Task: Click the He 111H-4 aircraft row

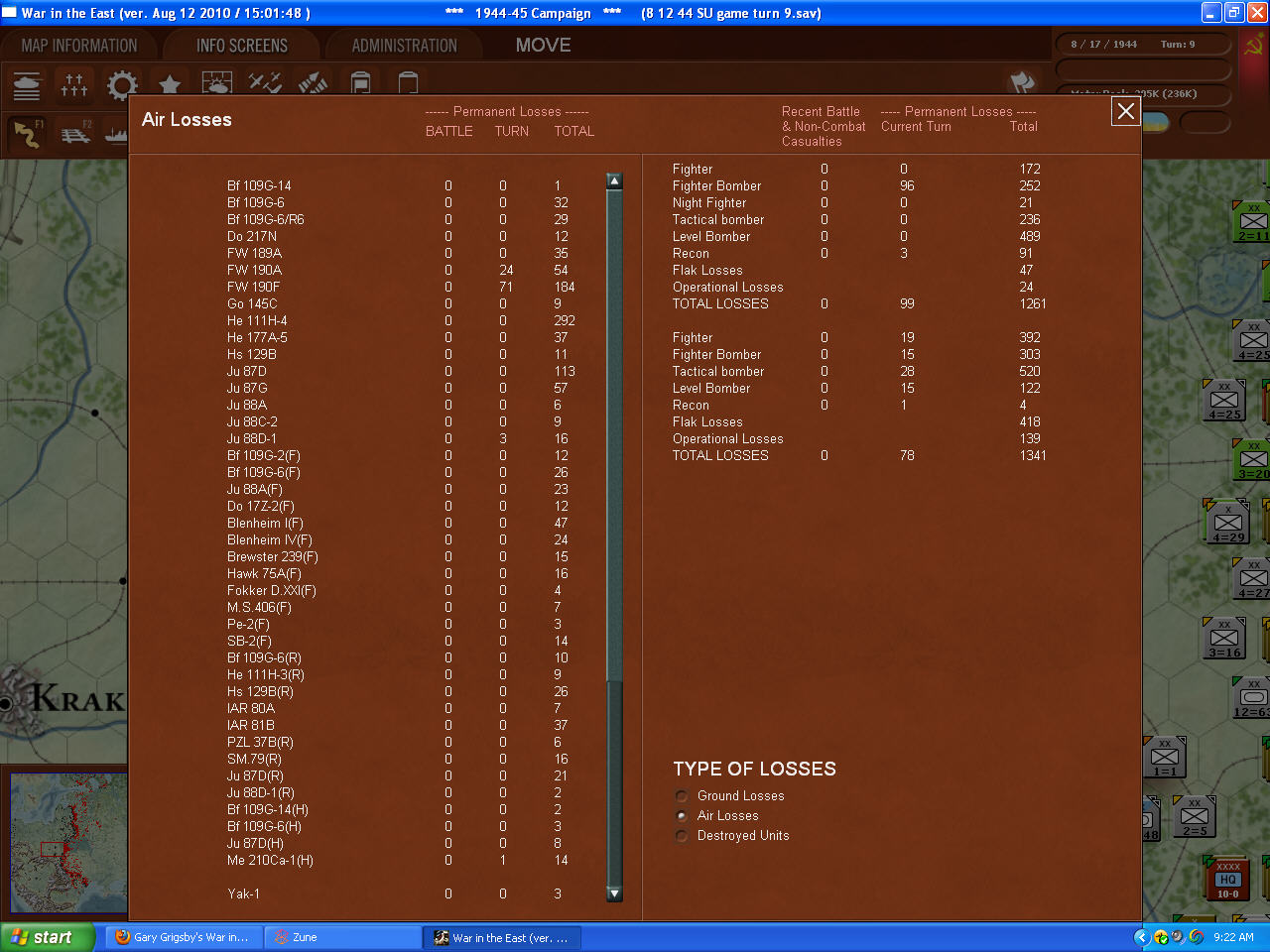Action: pos(401,320)
